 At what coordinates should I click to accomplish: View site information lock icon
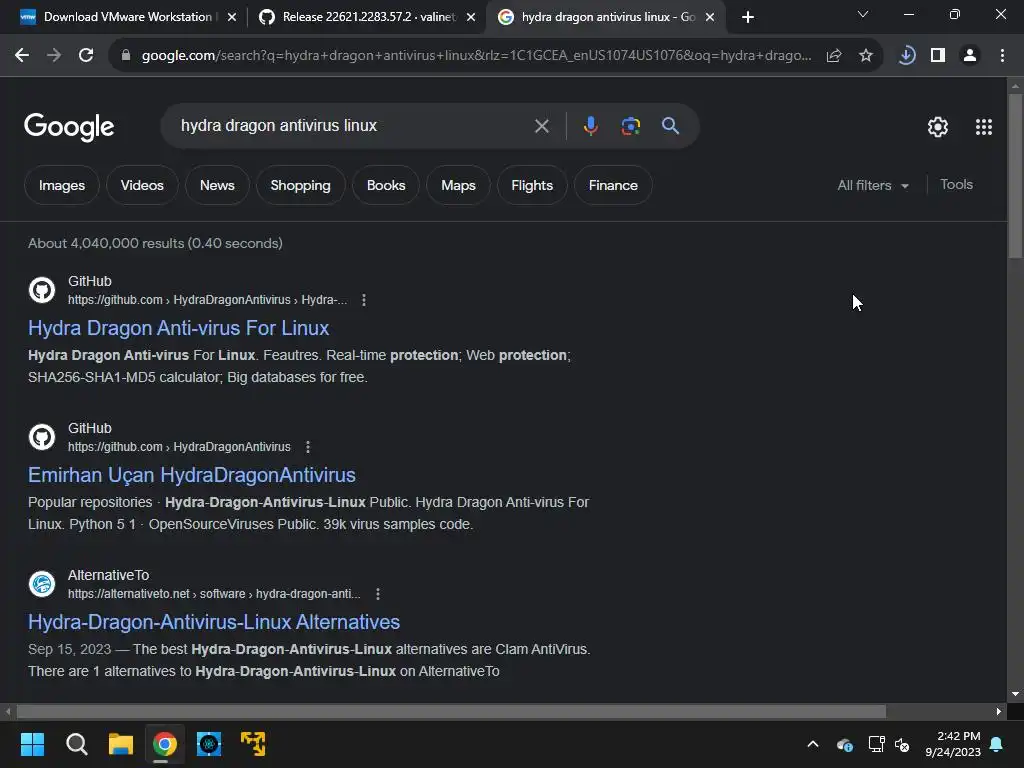[126, 56]
